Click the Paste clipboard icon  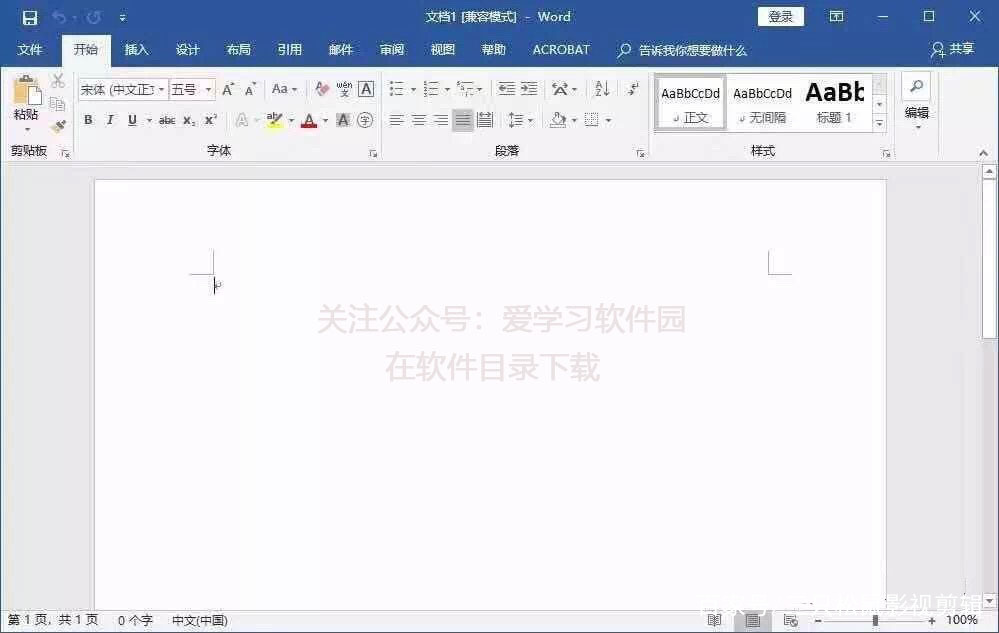coord(26,90)
